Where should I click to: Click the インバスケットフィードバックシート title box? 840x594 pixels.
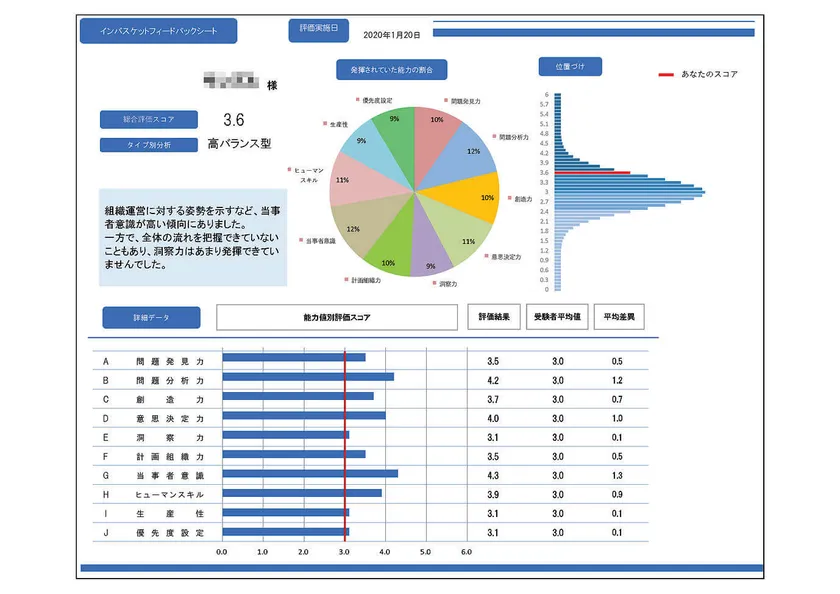pyautogui.click(x=159, y=31)
